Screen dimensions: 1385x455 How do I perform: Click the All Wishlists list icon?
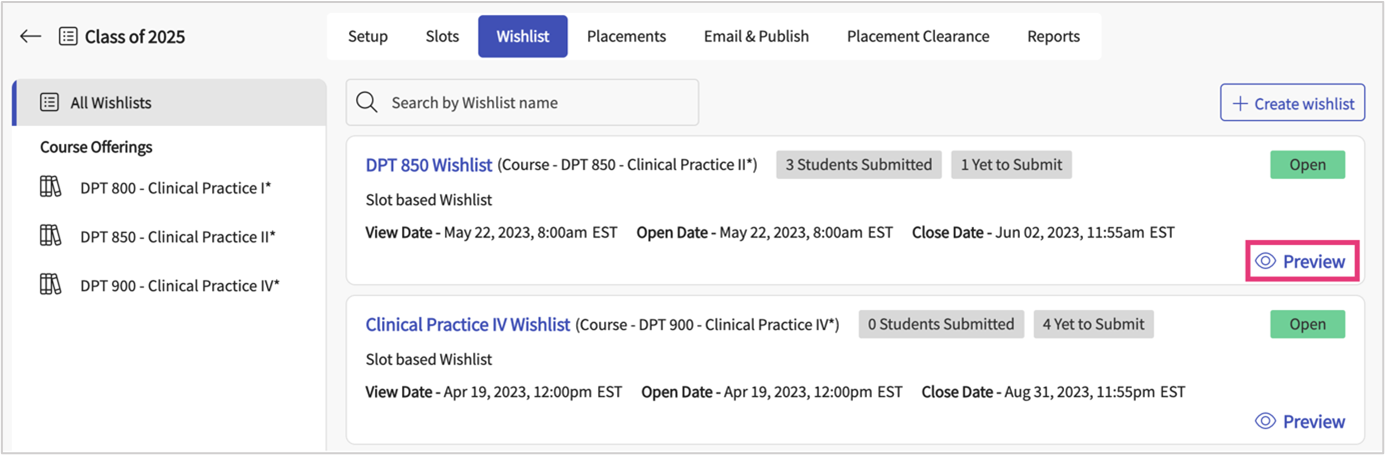click(49, 103)
